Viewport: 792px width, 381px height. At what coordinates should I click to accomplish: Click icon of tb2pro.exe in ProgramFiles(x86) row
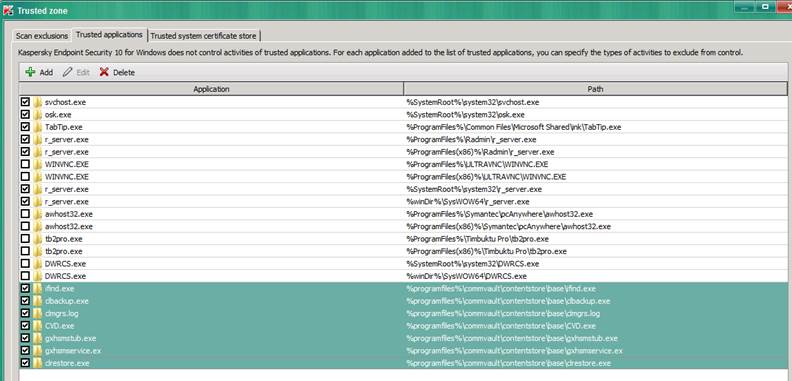pos(38,251)
